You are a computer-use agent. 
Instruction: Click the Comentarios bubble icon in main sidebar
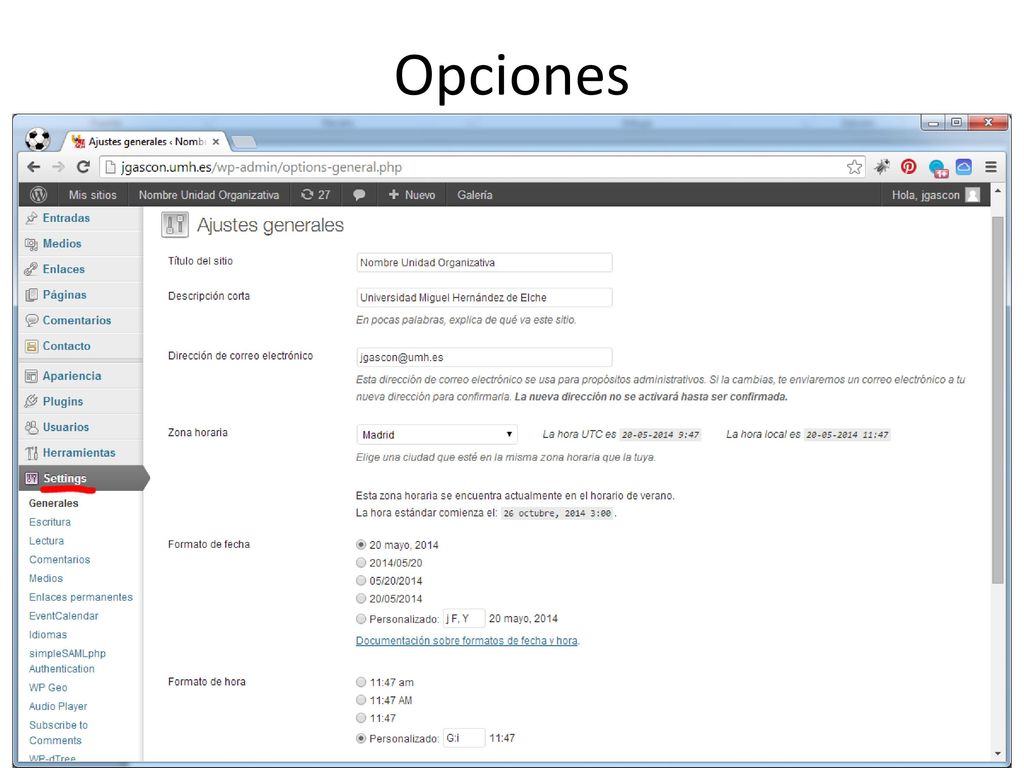[31, 321]
